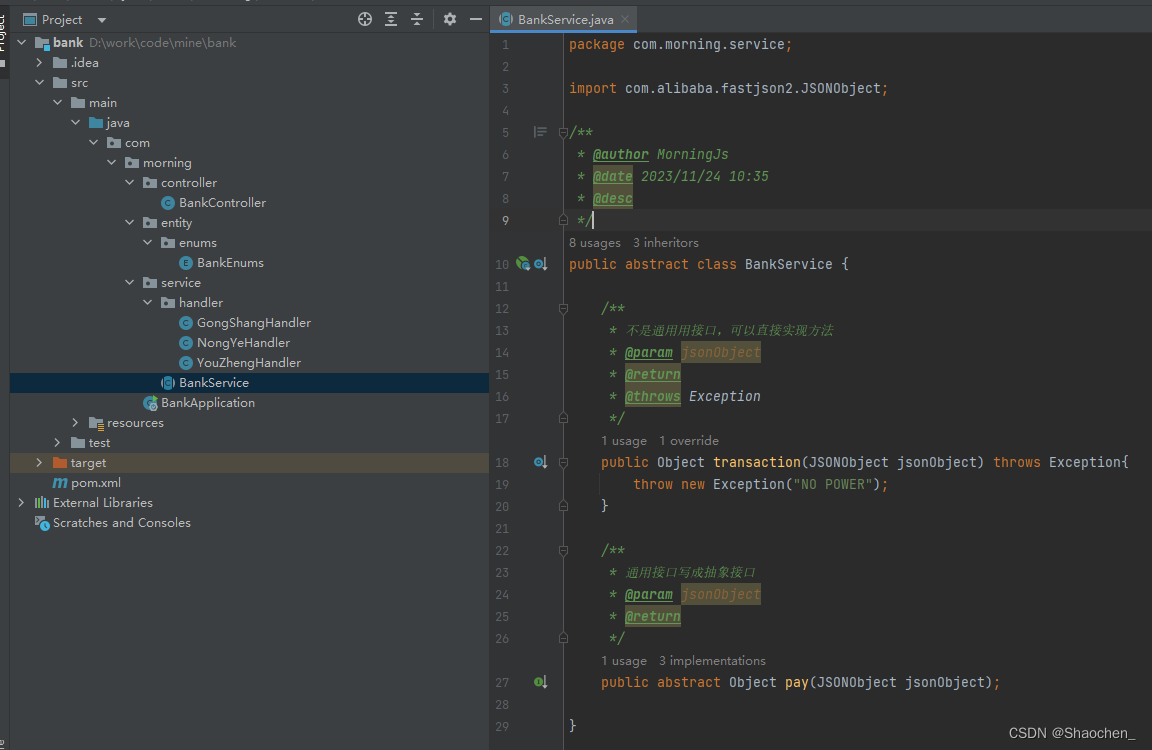1152x750 pixels.
Task: Click the External Libraries icon
Action: click(42, 502)
